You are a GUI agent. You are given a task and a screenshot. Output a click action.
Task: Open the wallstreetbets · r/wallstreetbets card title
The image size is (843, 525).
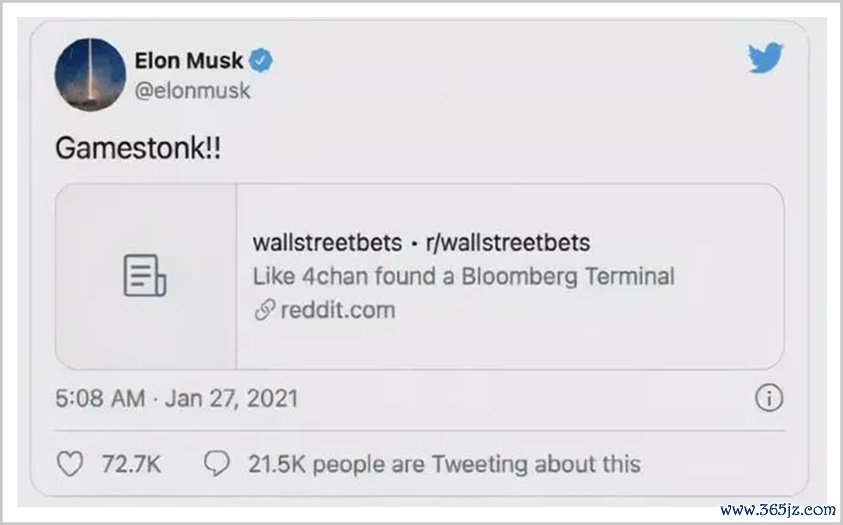(x=422, y=243)
